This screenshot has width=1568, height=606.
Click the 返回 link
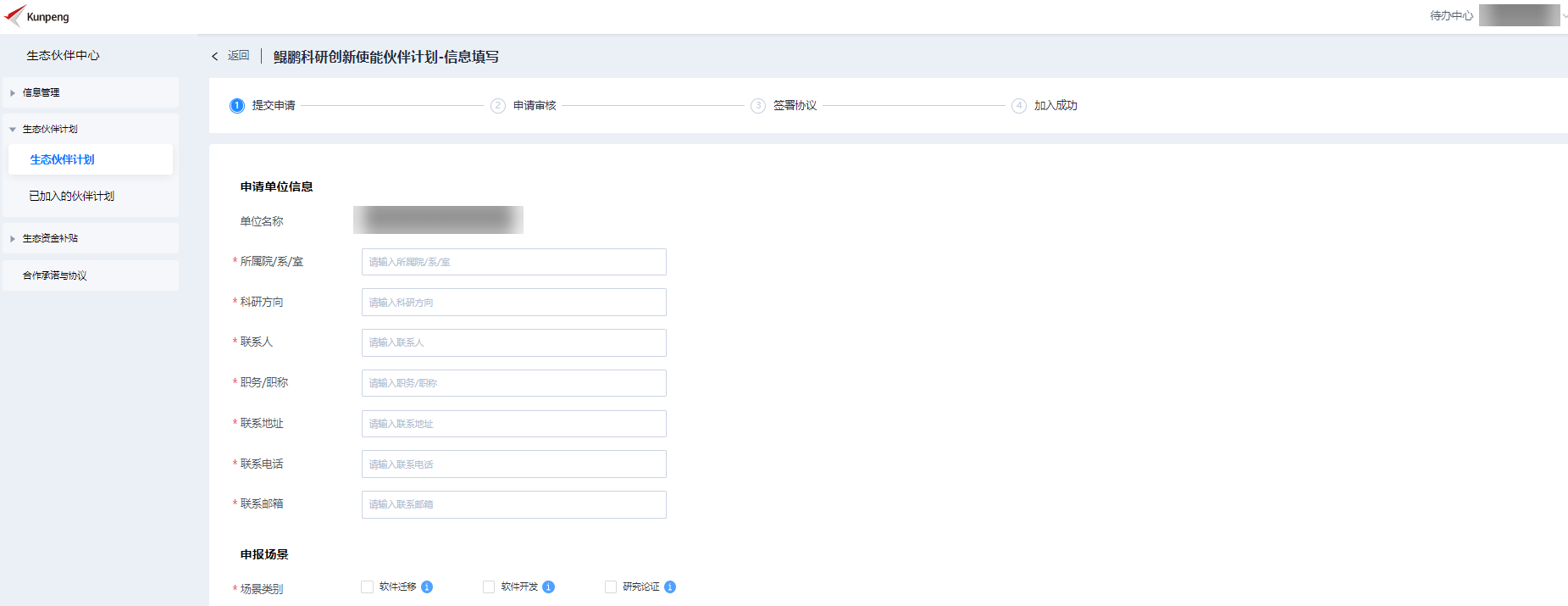[238, 56]
